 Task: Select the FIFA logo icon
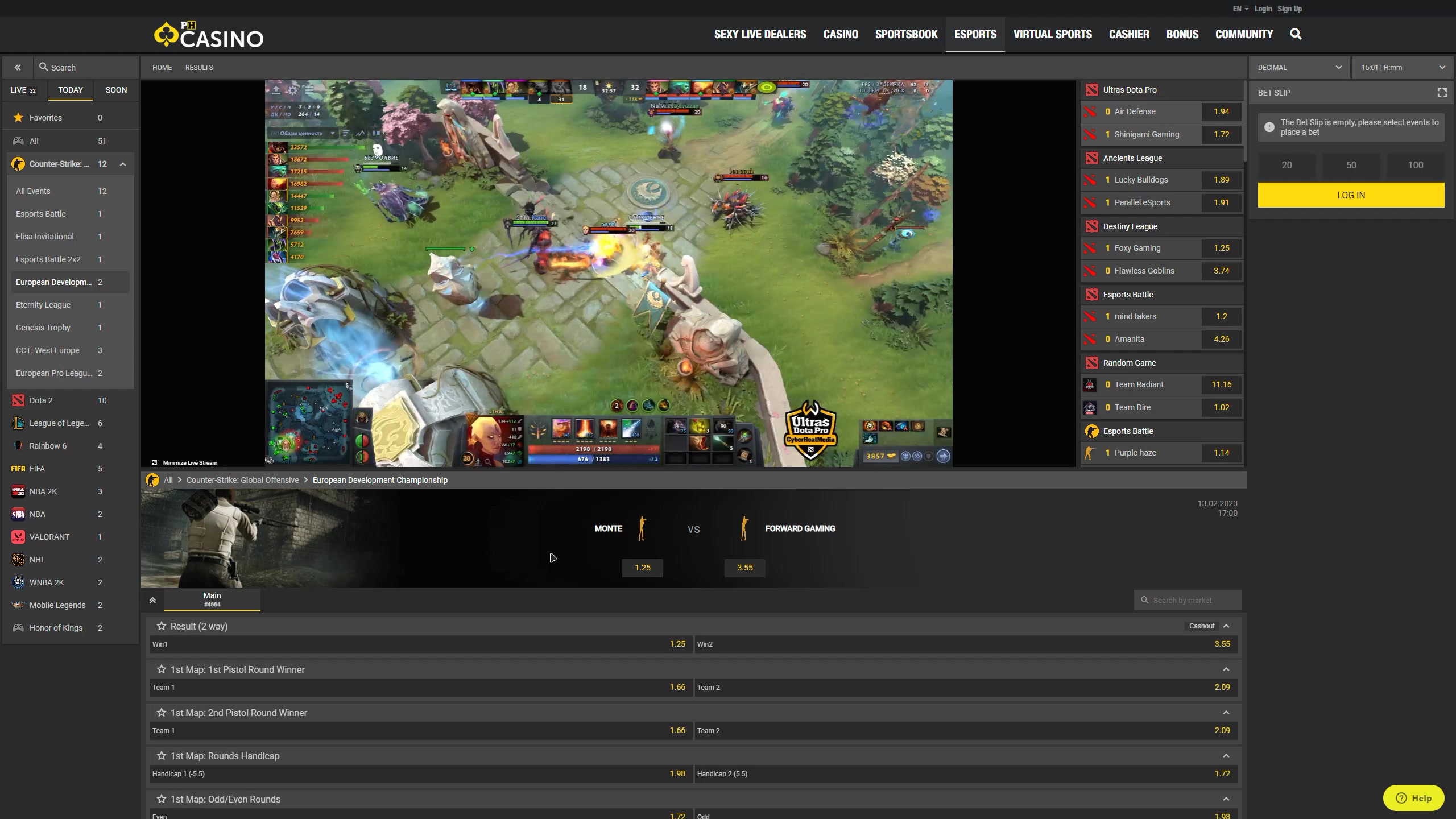(18, 469)
